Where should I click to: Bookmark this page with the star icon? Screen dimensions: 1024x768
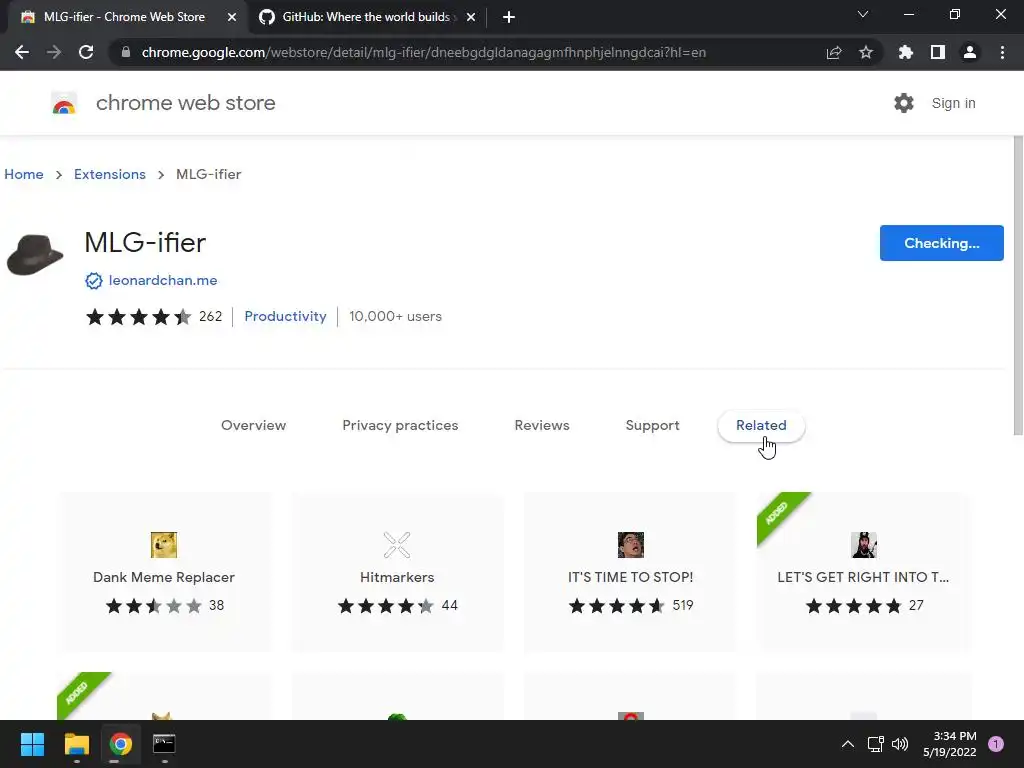[x=866, y=52]
